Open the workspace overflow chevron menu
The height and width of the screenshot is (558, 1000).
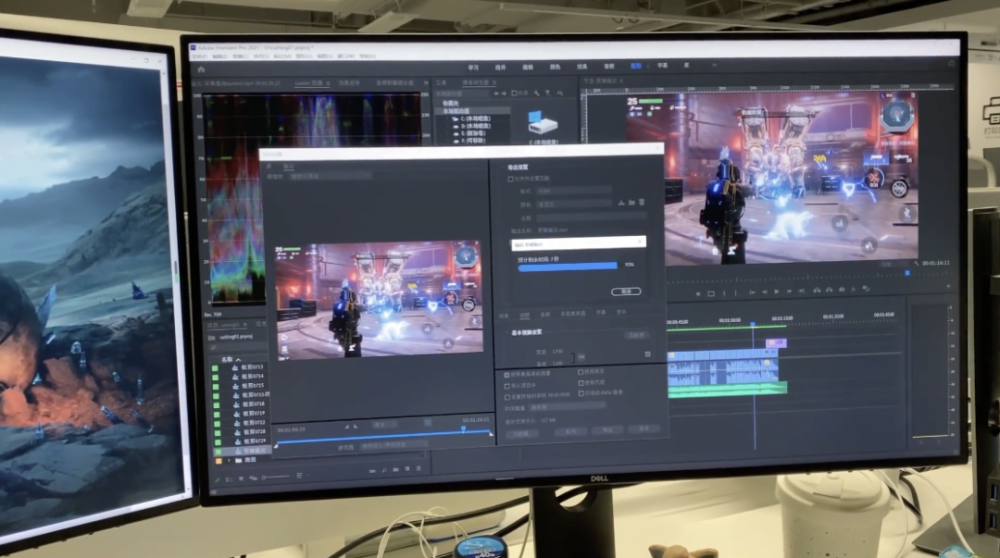[x=714, y=65]
